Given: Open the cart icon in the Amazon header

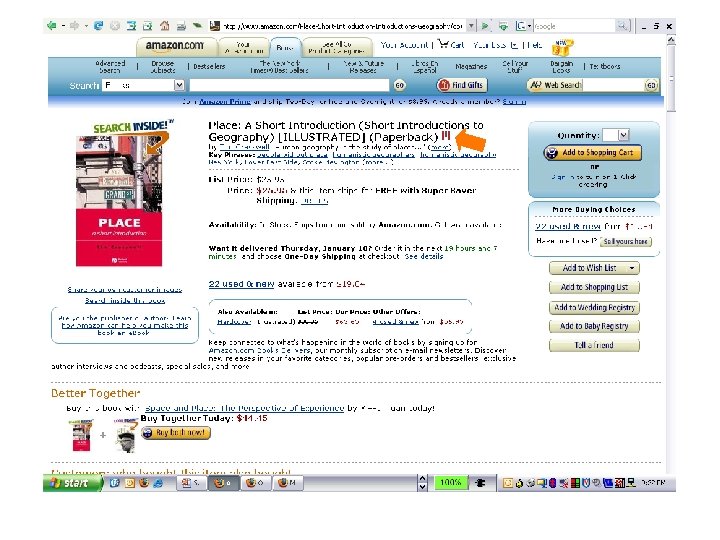Looking at the screenshot, I should pos(443,44).
